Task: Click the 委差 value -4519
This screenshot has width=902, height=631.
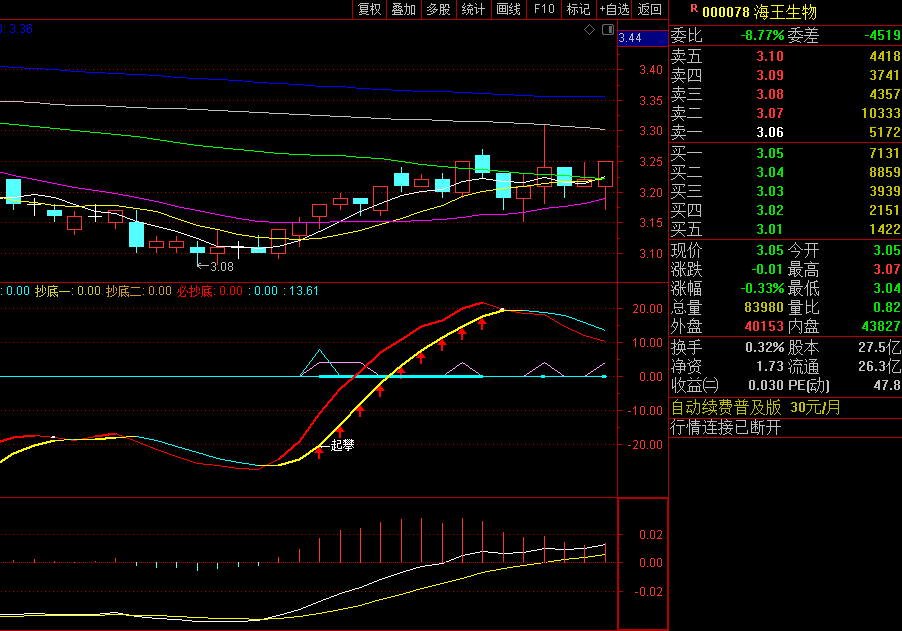Action: coord(882,35)
